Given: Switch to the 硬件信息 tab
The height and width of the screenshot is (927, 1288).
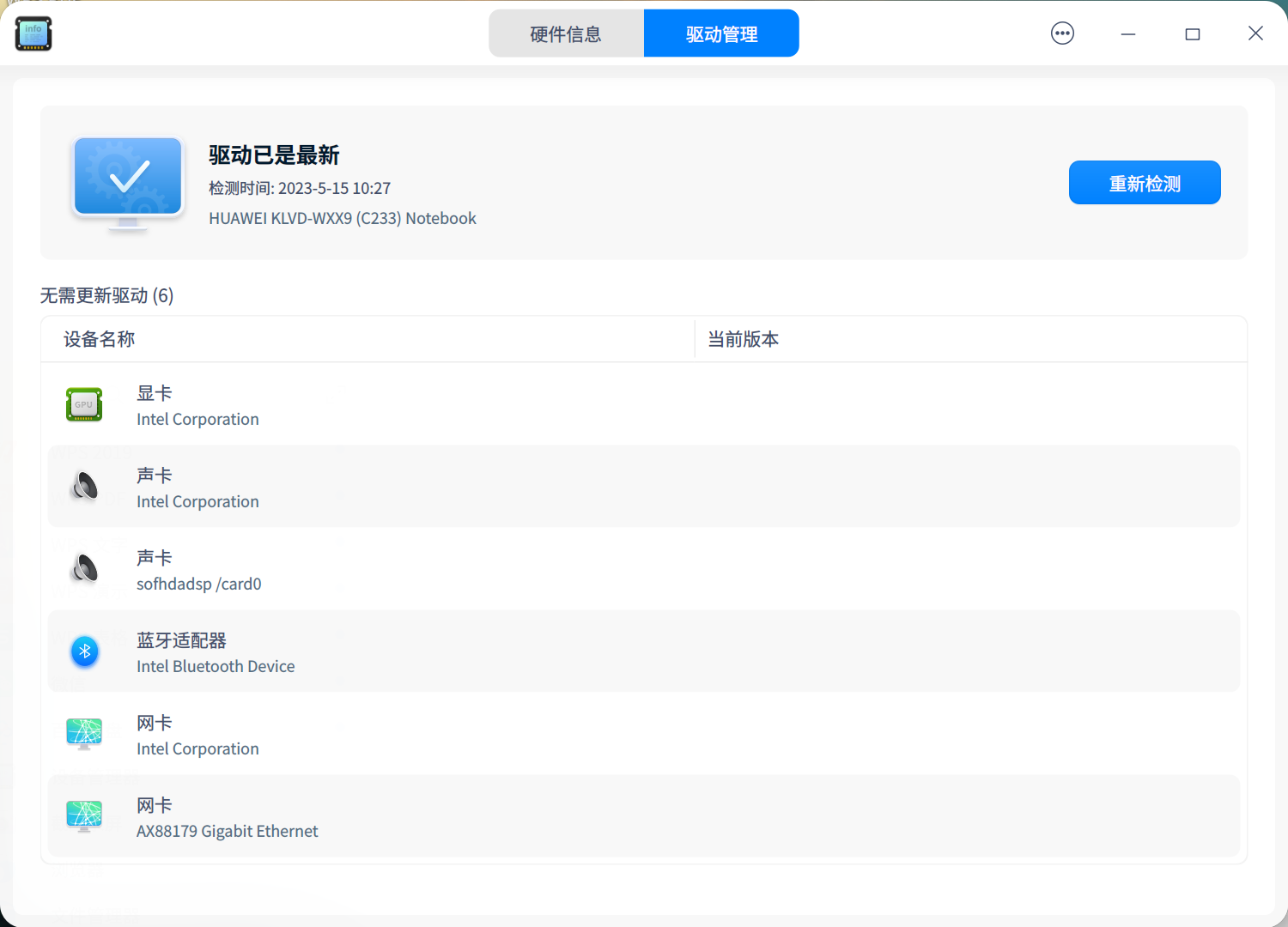Looking at the screenshot, I should (x=566, y=33).
